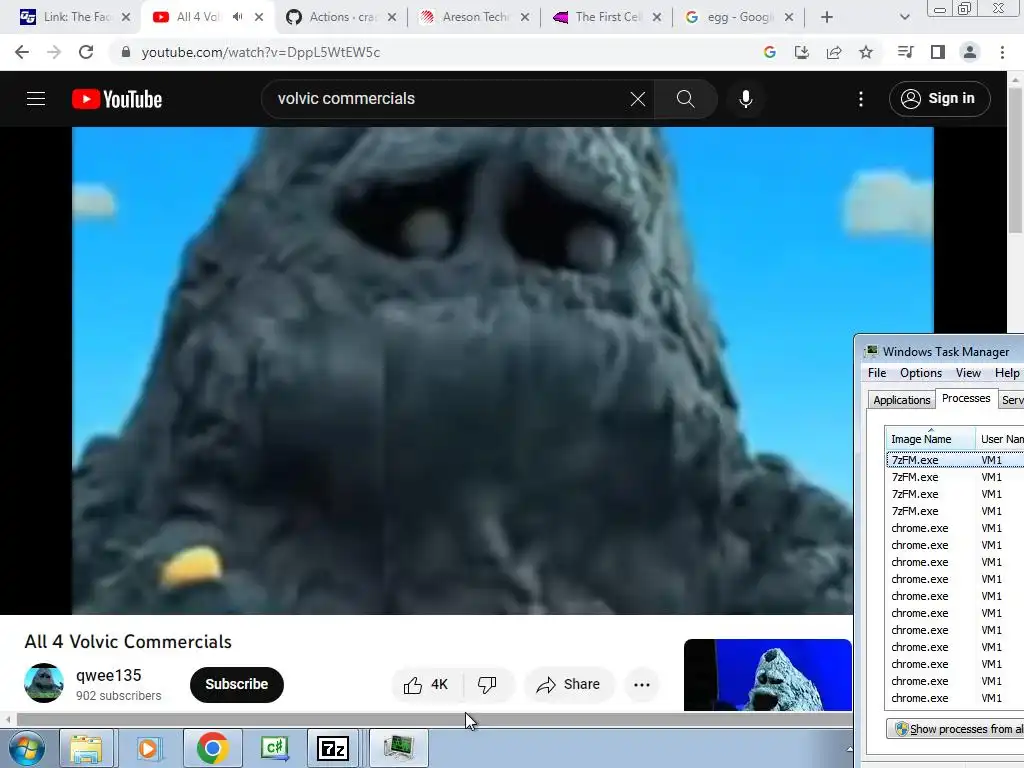Share this page from address bar

click(x=834, y=52)
